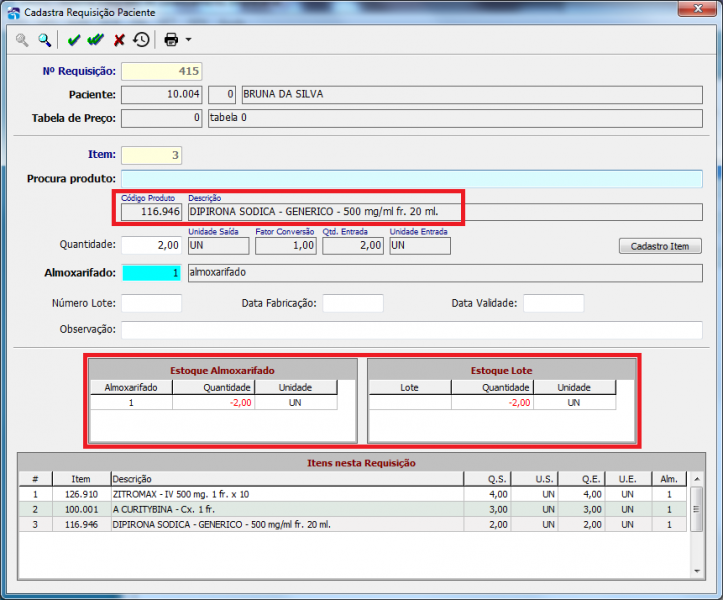723x600 pixels.
Task: Click the Quantidade input field
Action: [x=151, y=245]
